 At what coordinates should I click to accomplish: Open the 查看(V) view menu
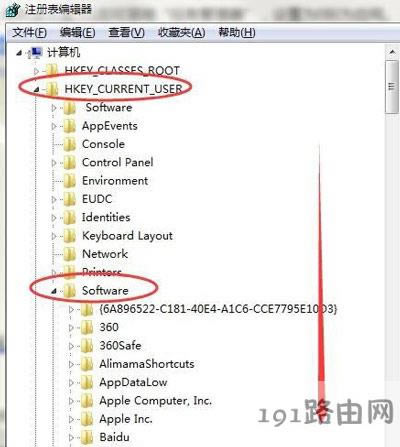pos(126,33)
